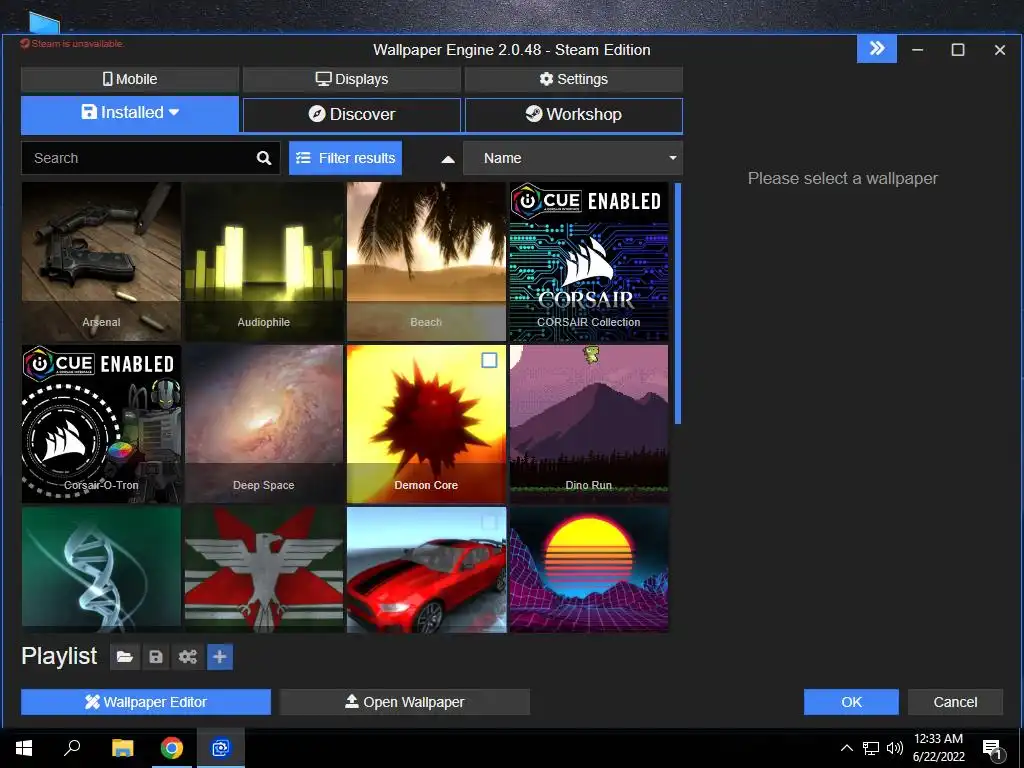
Task: Add wallpaper to playlist with plus icon
Action: tap(220, 657)
